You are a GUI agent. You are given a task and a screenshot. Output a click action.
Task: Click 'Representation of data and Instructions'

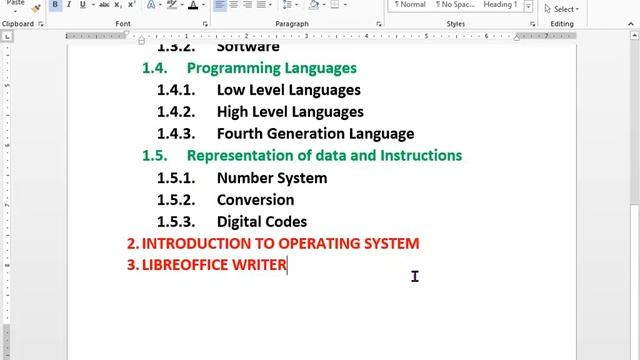324,156
